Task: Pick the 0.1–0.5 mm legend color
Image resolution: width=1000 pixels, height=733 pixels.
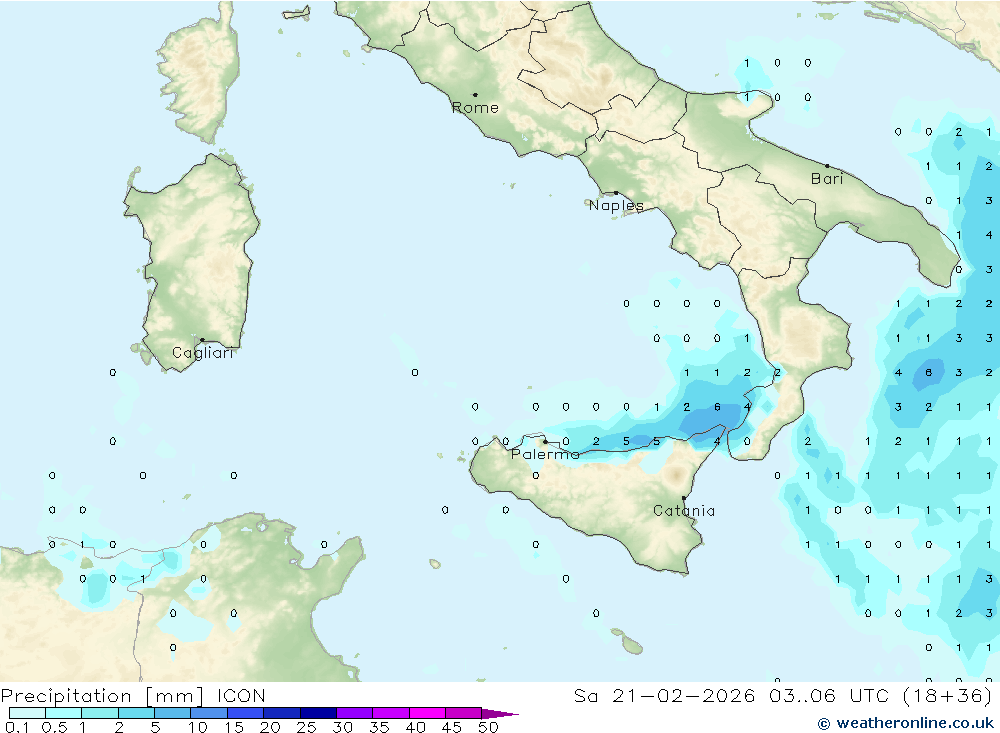Action: coord(27,713)
